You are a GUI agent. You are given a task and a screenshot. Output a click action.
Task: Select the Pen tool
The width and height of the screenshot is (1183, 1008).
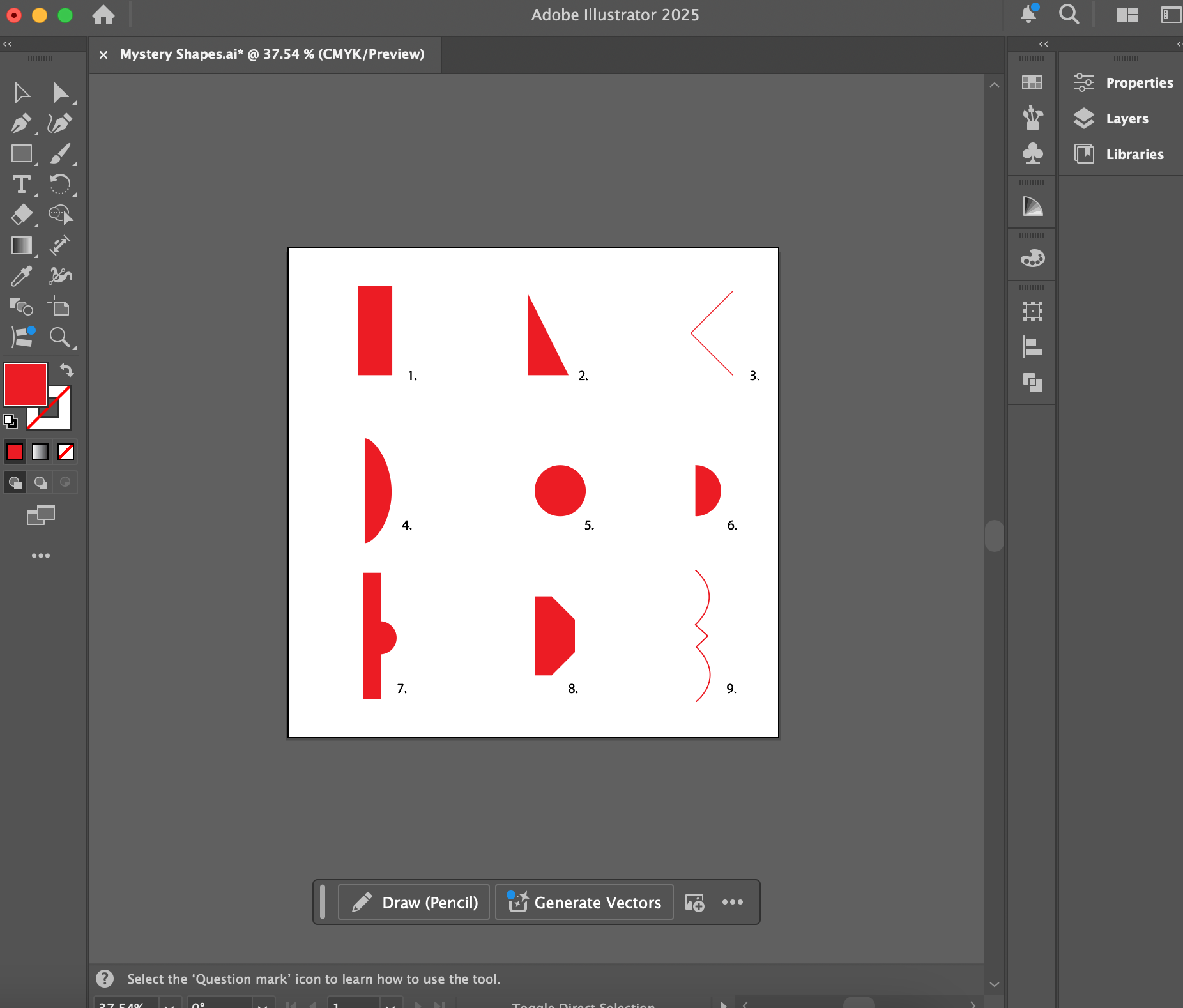[21, 122]
